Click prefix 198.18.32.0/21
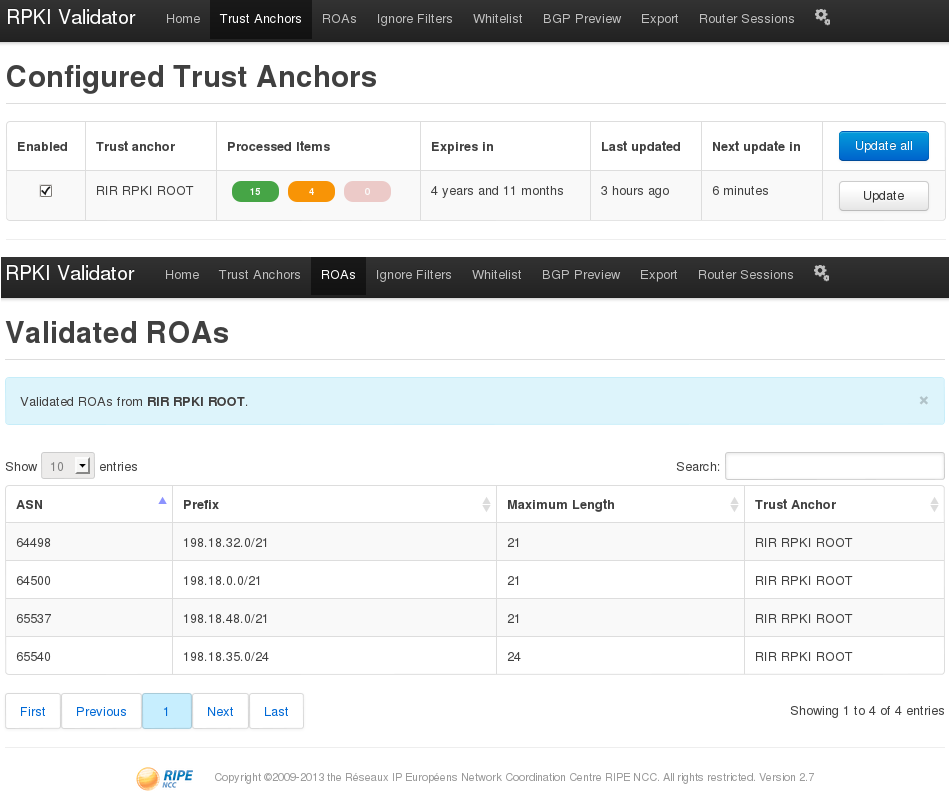The height and width of the screenshot is (799, 949). point(225,542)
